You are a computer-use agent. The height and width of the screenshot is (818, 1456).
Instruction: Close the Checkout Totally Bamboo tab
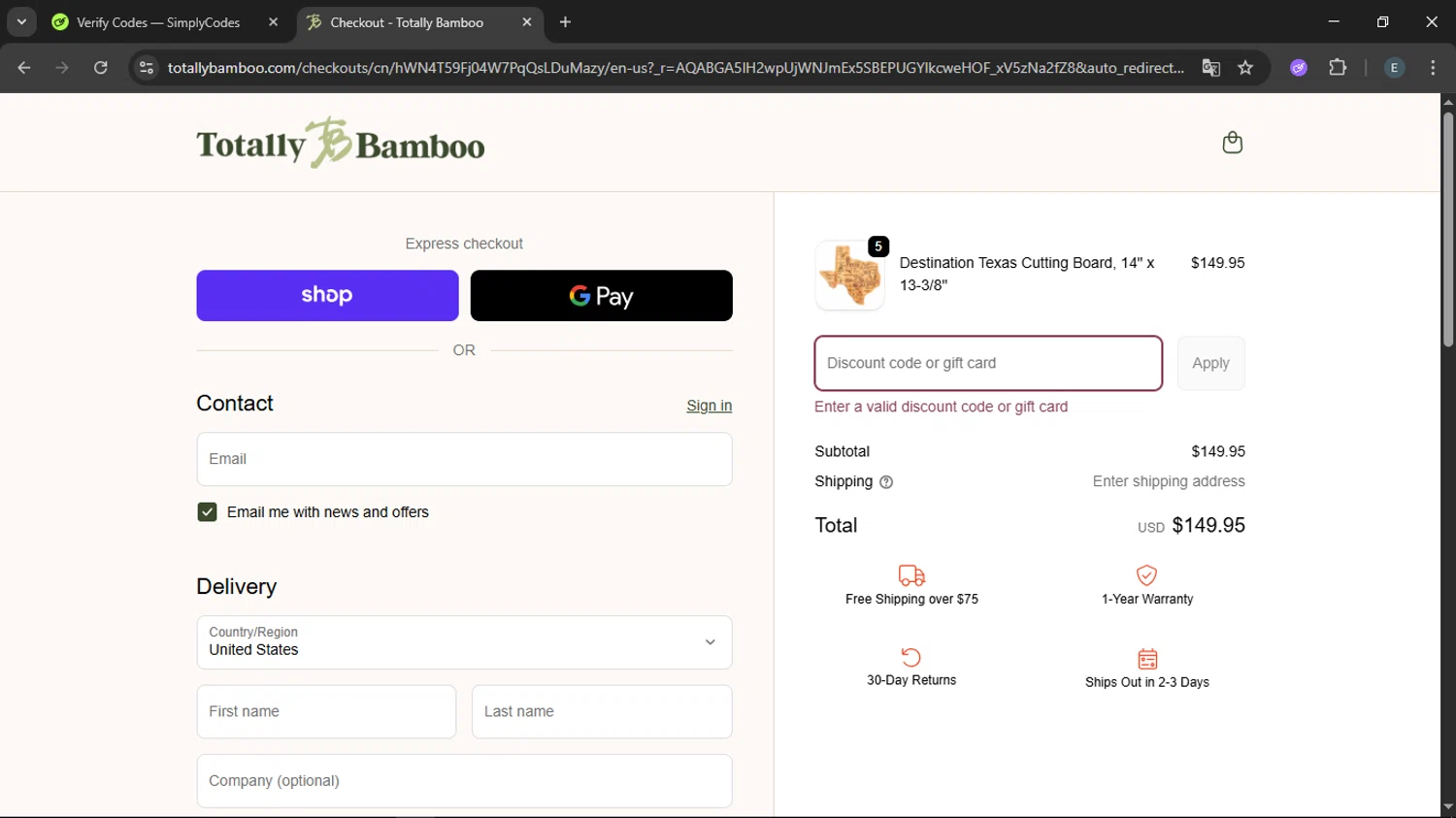point(527,22)
